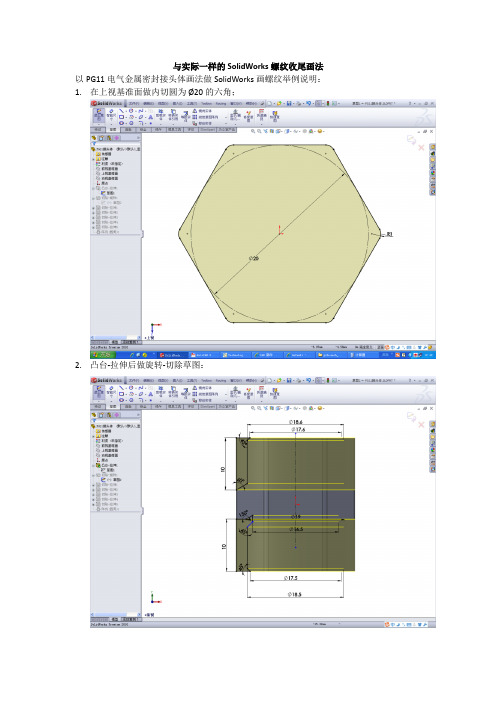The width and height of the screenshot is (496, 702).
Task: Select Smart Dimension tool in upper SolidWorks toolbar
Action: point(111,115)
